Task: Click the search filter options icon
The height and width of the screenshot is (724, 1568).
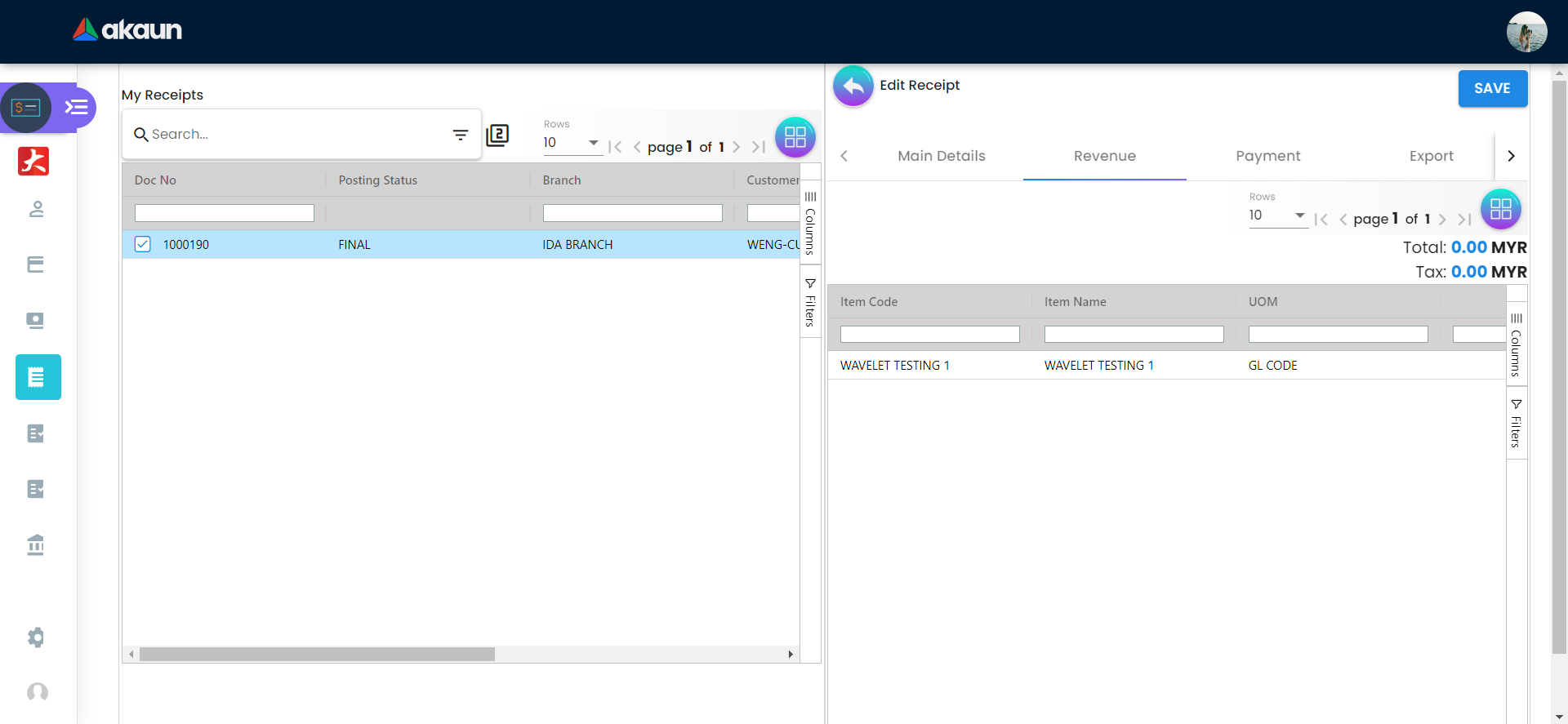Action: (461, 135)
